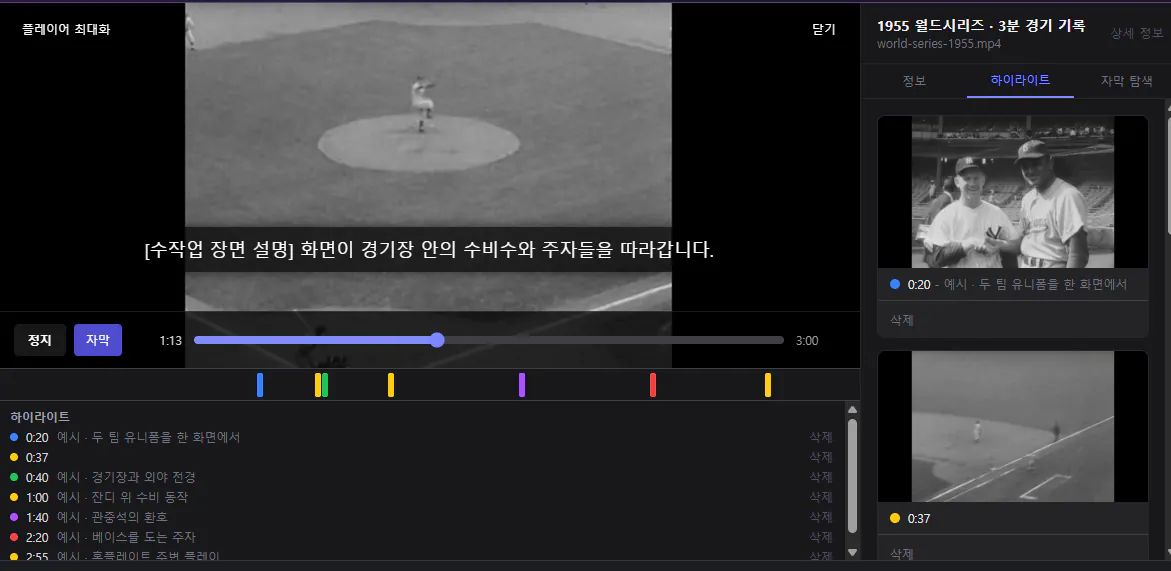This screenshot has width=1171, height=571.
Task: Open the 자막 탐색 tab
Action: (x=1126, y=81)
